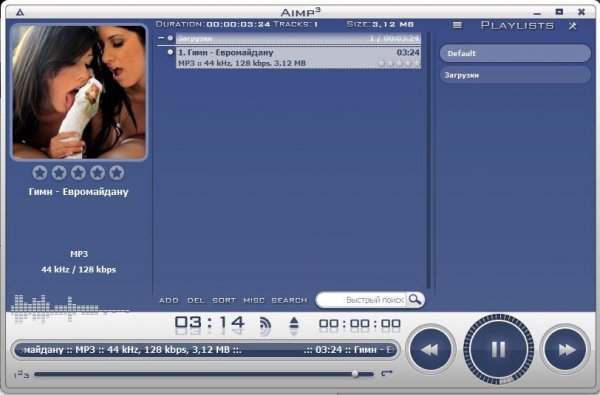Click the scrolling track info line
This screenshot has width=600, height=395.
point(205,349)
